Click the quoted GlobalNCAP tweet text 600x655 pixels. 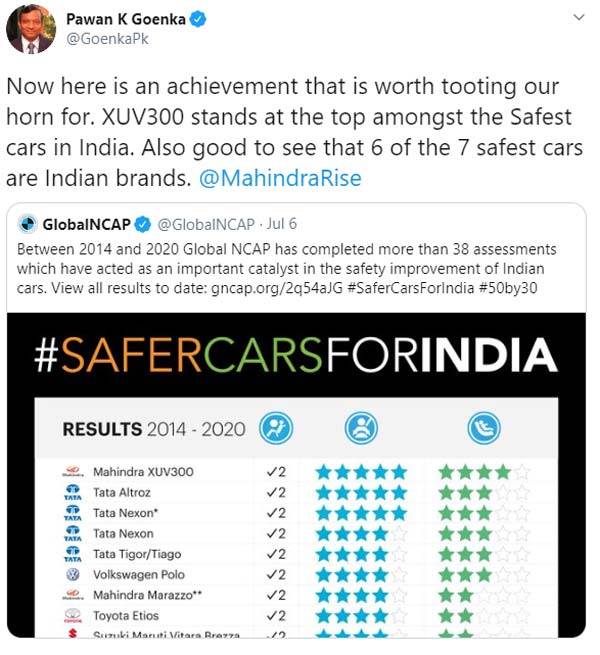pyautogui.click(x=295, y=265)
